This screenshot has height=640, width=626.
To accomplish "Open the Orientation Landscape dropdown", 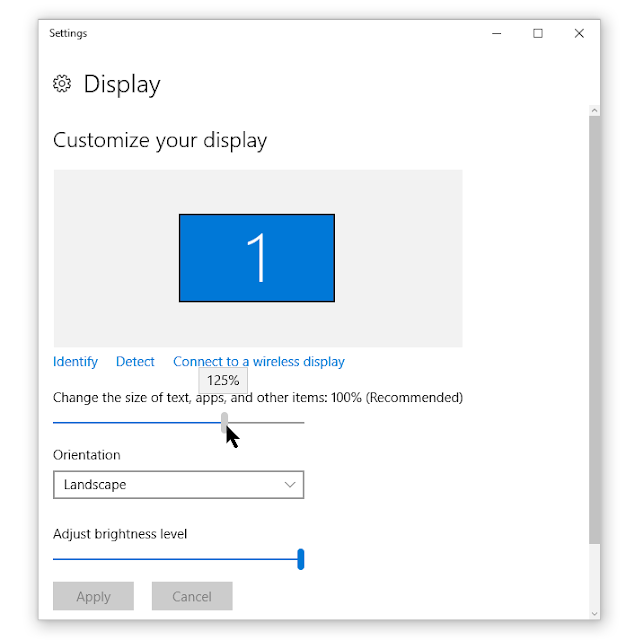I will (178, 484).
